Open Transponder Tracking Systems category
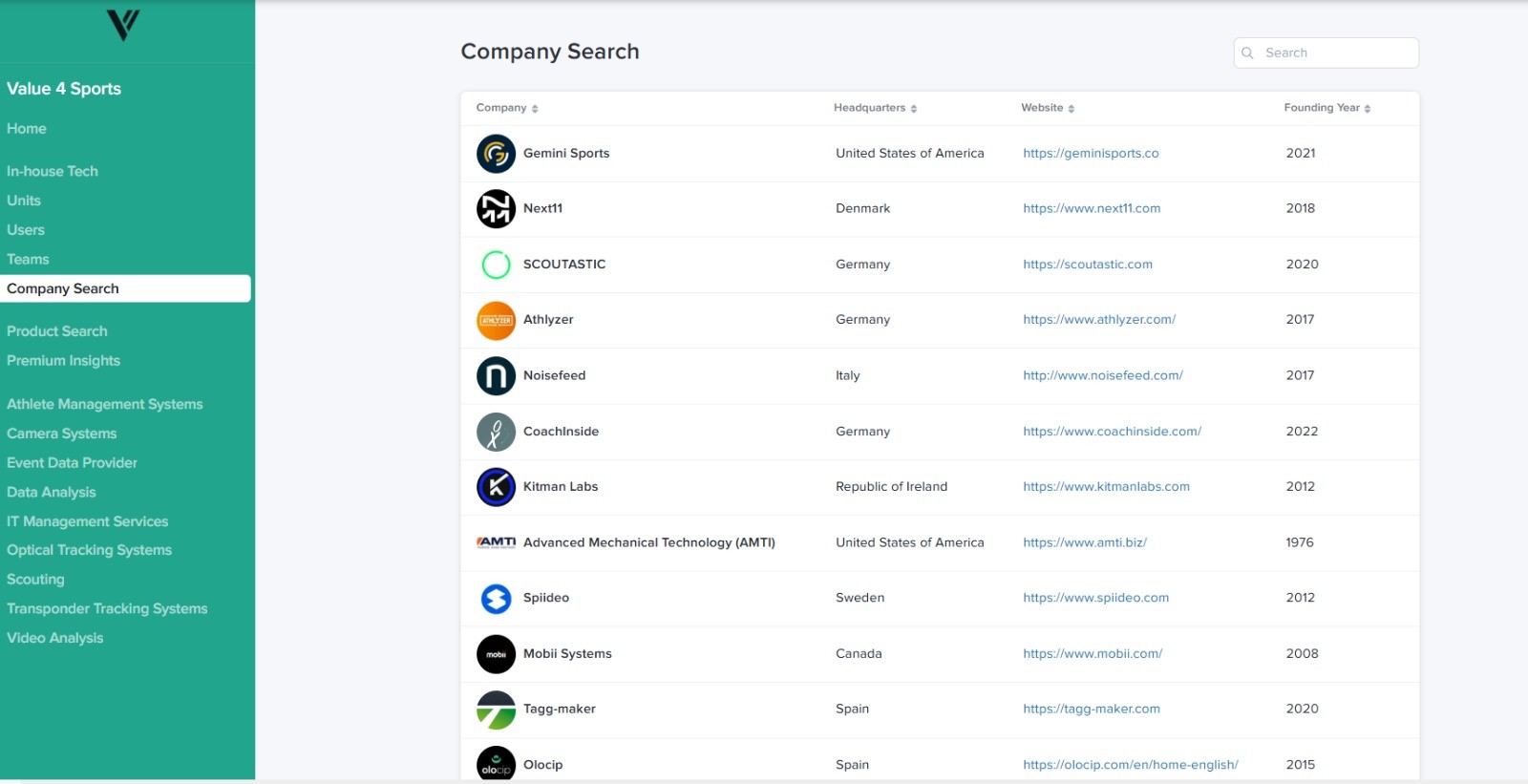1528x784 pixels. coord(107,609)
